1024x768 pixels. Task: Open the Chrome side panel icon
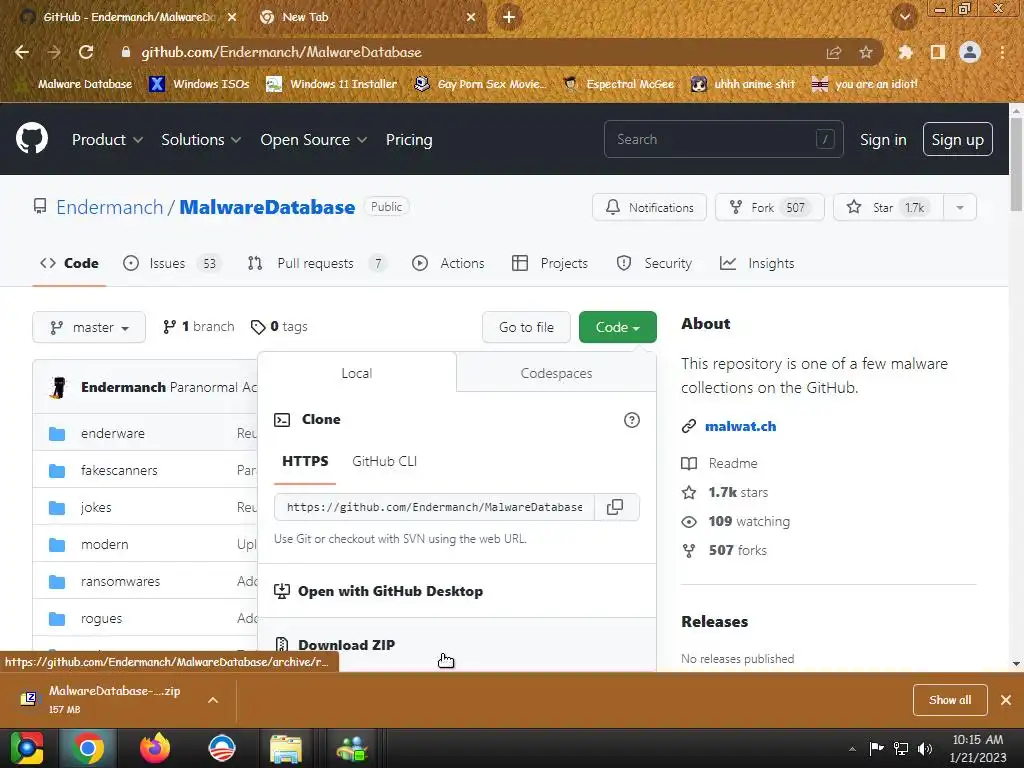[938, 52]
